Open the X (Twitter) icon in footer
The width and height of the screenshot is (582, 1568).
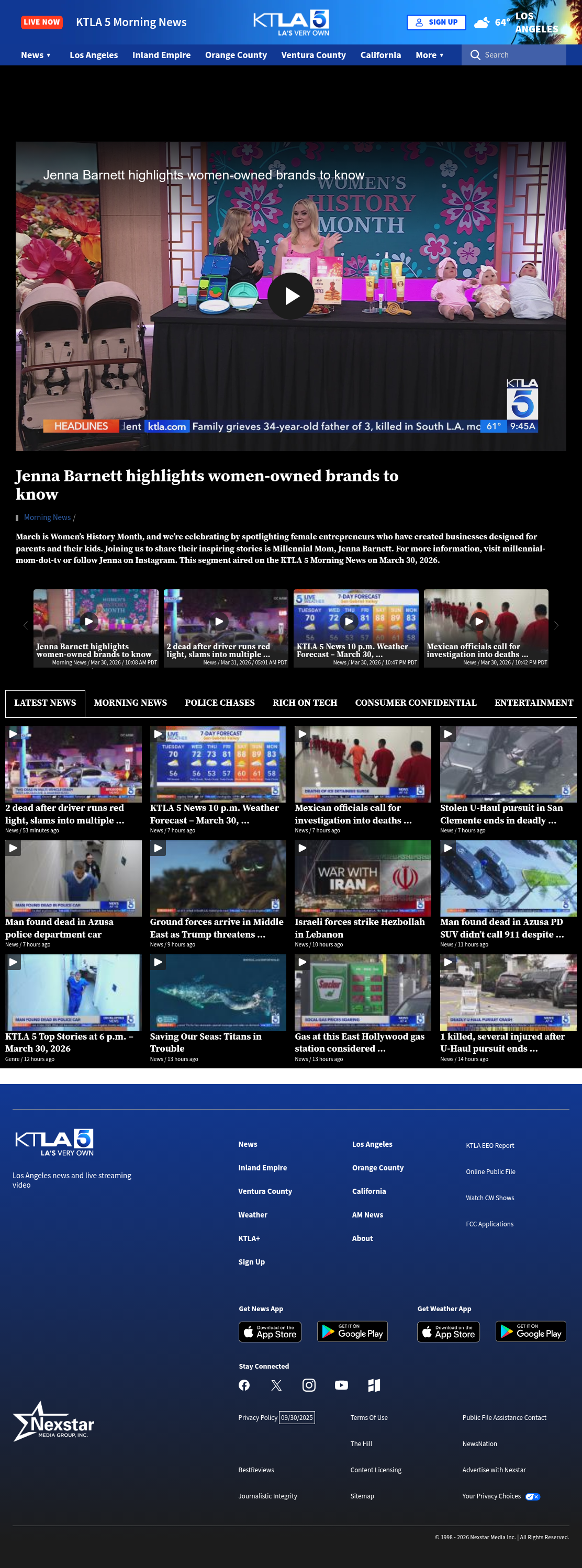pos(276,1385)
